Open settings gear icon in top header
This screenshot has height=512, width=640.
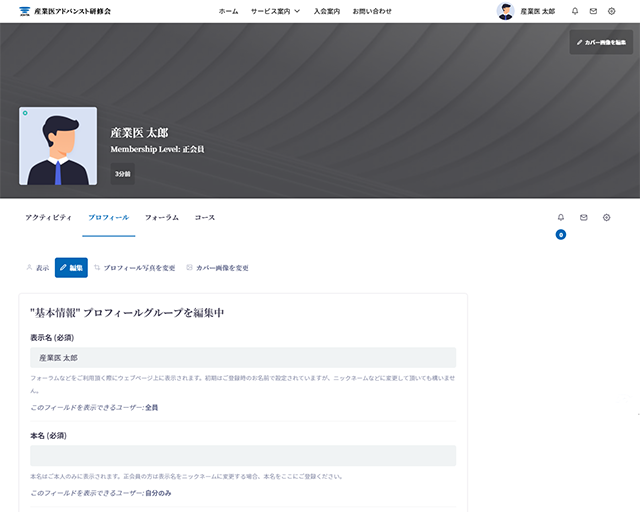(611, 11)
